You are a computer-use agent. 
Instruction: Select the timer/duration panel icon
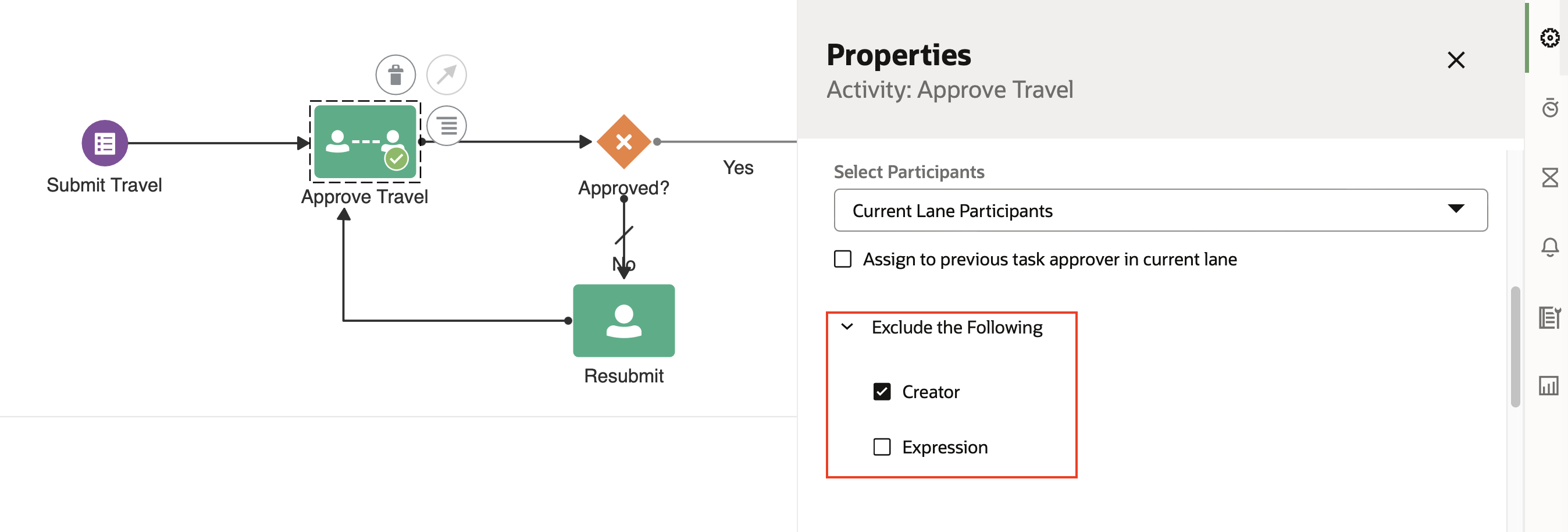click(1550, 108)
